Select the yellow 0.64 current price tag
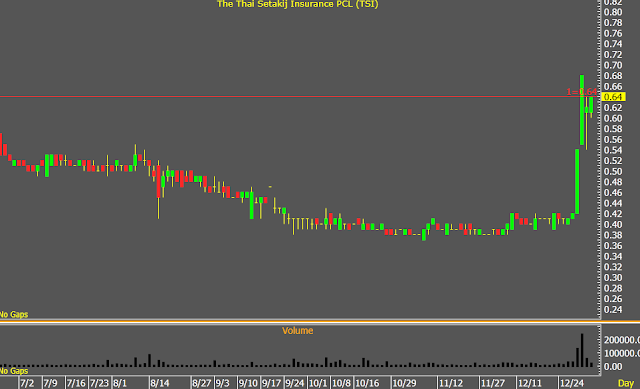640x389 pixels. (x=613, y=97)
